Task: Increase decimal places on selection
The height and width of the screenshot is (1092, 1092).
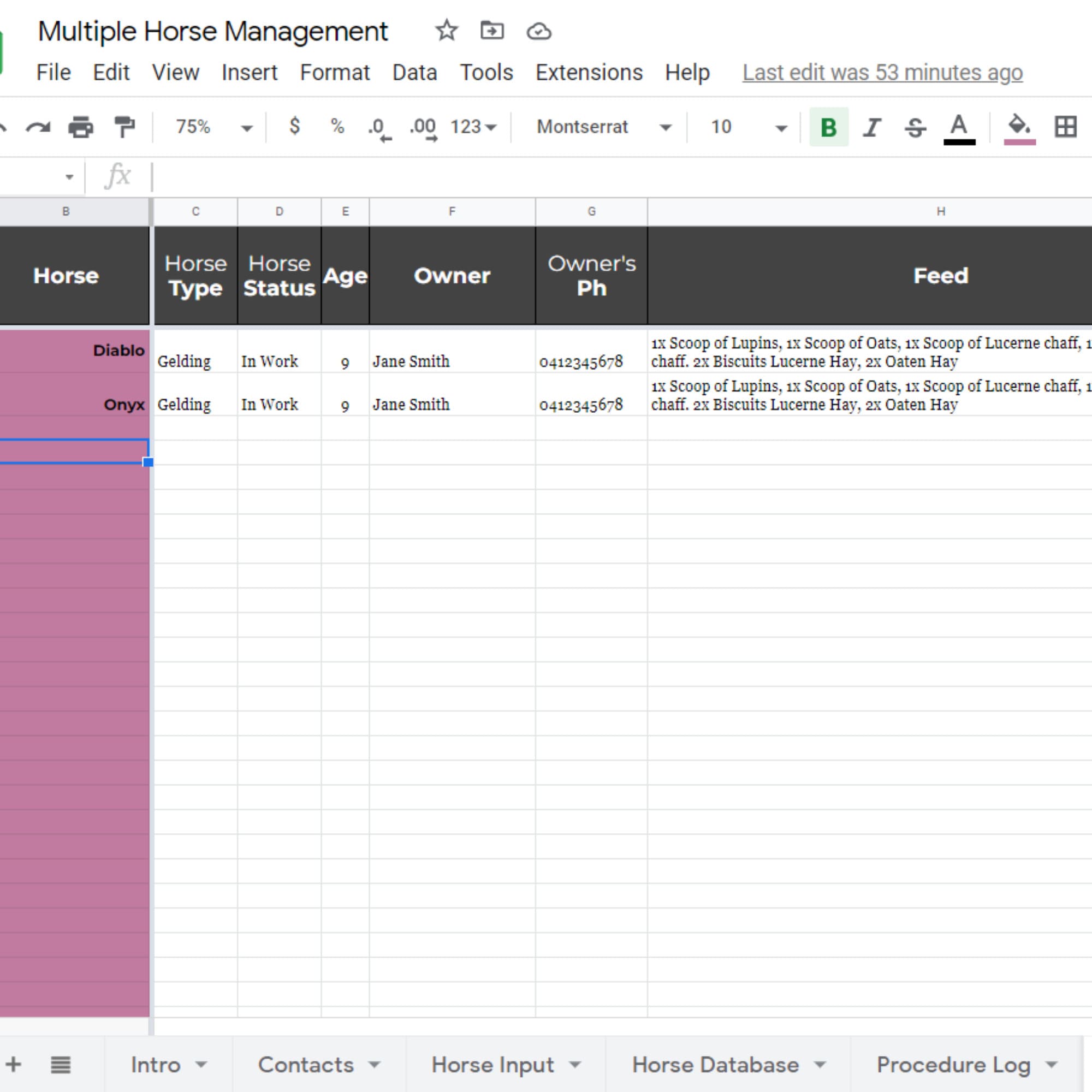Action: [x=423, y=127]
